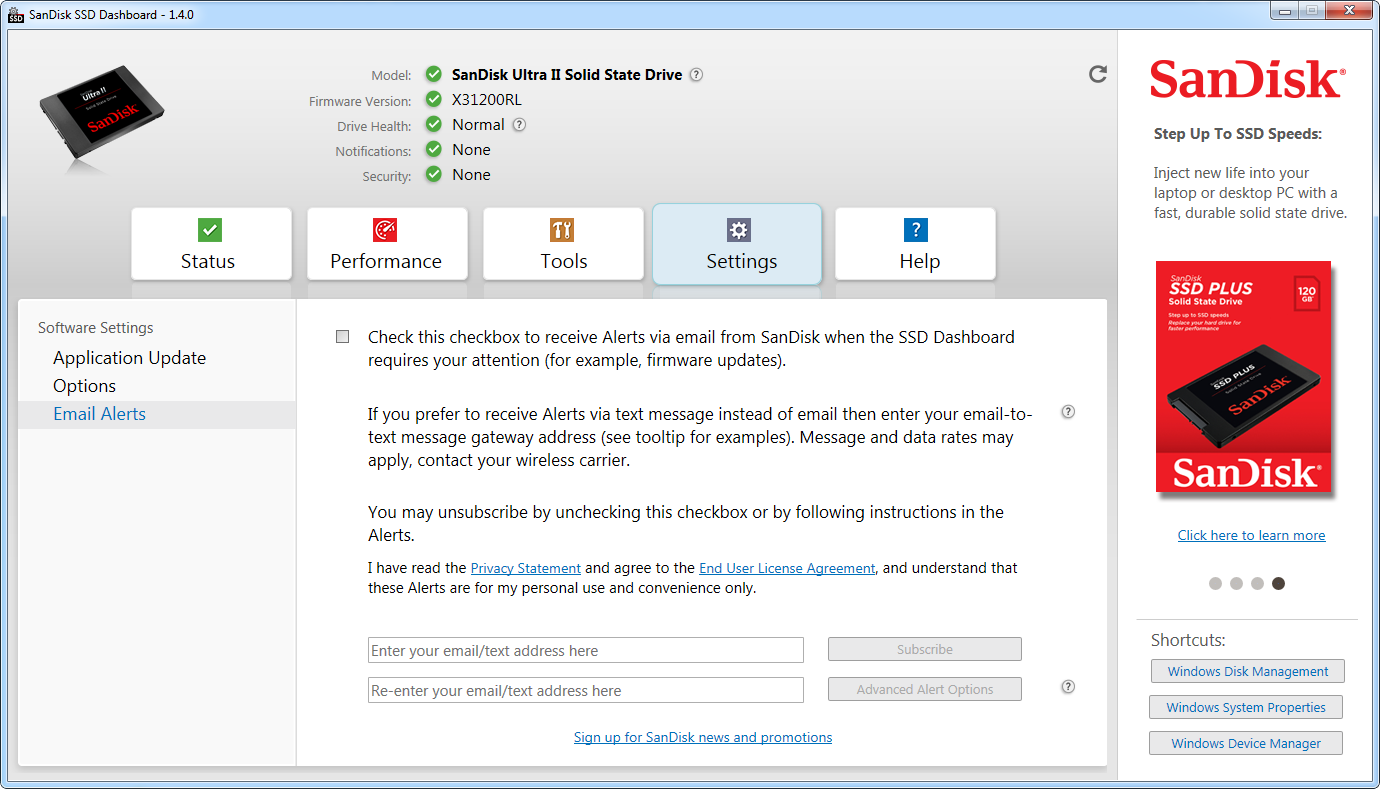The width and height of the screenshot is (1380, 789).
Task: Open the End User License Agreement link
Action: (x=787, y=568)
